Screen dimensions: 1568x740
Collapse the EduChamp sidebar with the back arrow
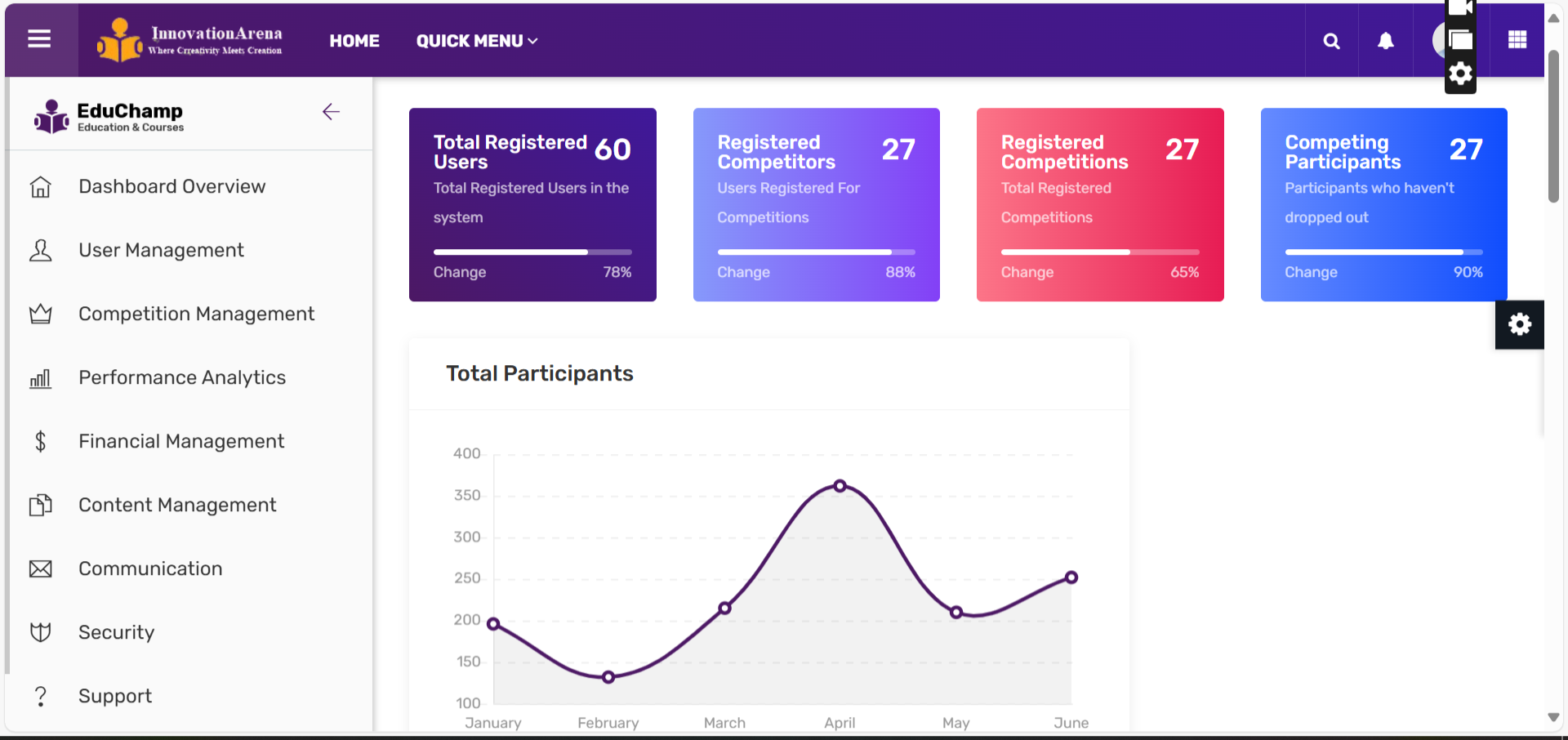[x=332, y=112]
